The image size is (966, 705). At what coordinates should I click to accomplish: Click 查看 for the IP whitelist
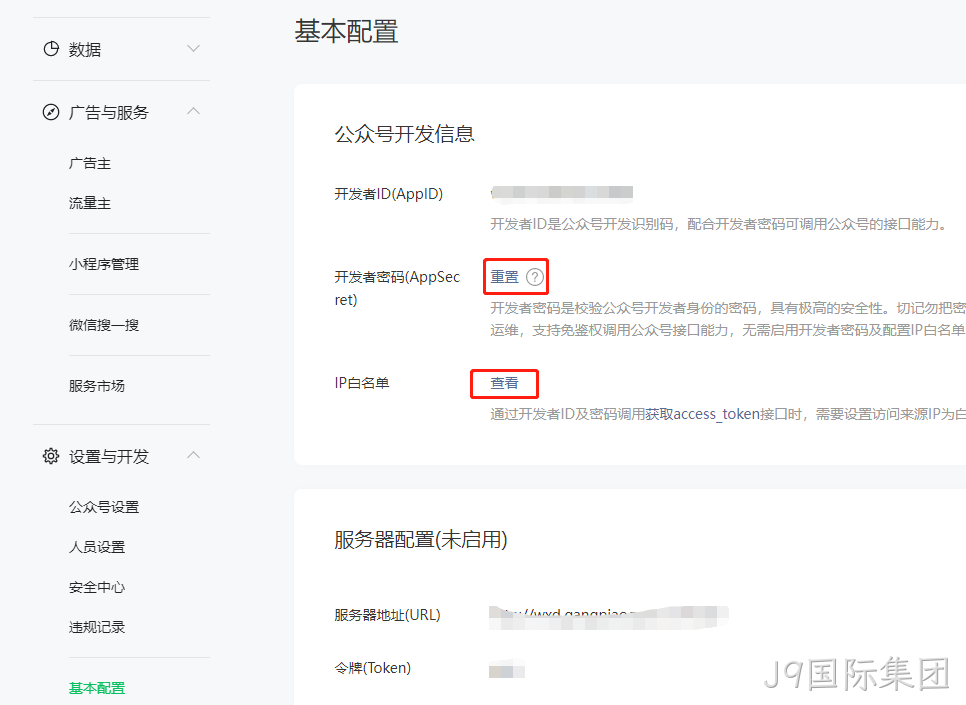pyautogui.click(x=505, y=383)
